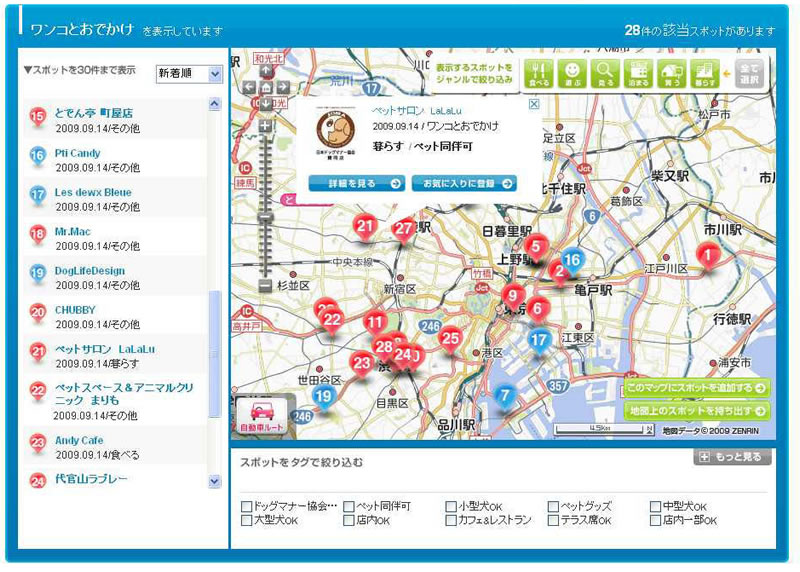This screenshot has height=572, width=800.
Task: Open CHUBBY list entry
Action: pyautogui.click(x=115, y=316)
